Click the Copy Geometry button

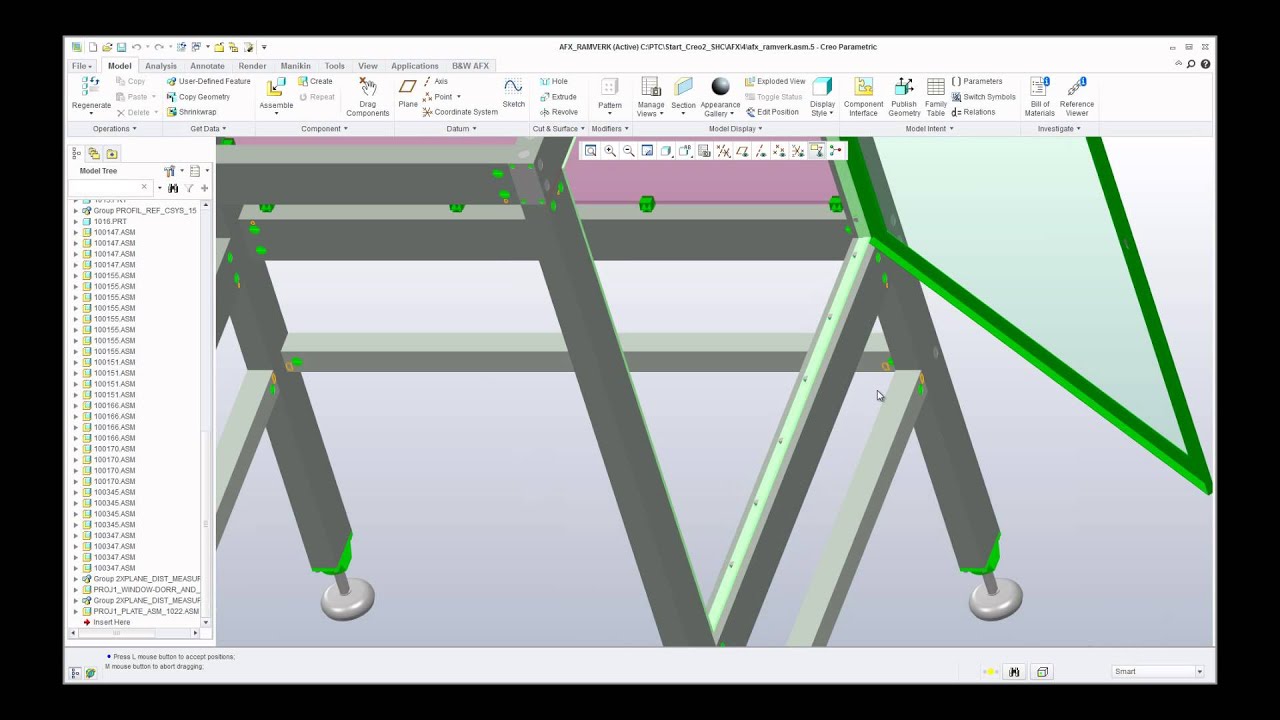(198, 97)
